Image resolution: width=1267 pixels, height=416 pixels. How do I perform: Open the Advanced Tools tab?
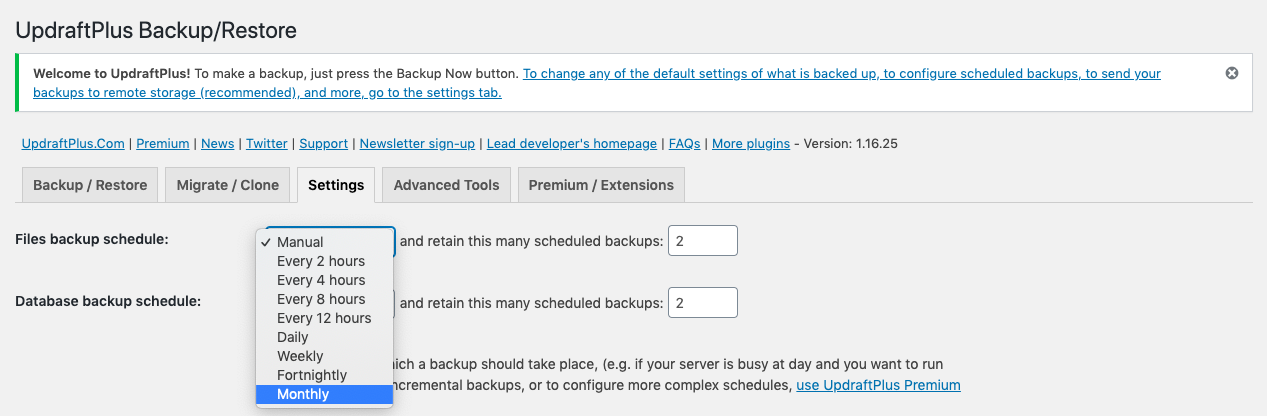[446, 185]
